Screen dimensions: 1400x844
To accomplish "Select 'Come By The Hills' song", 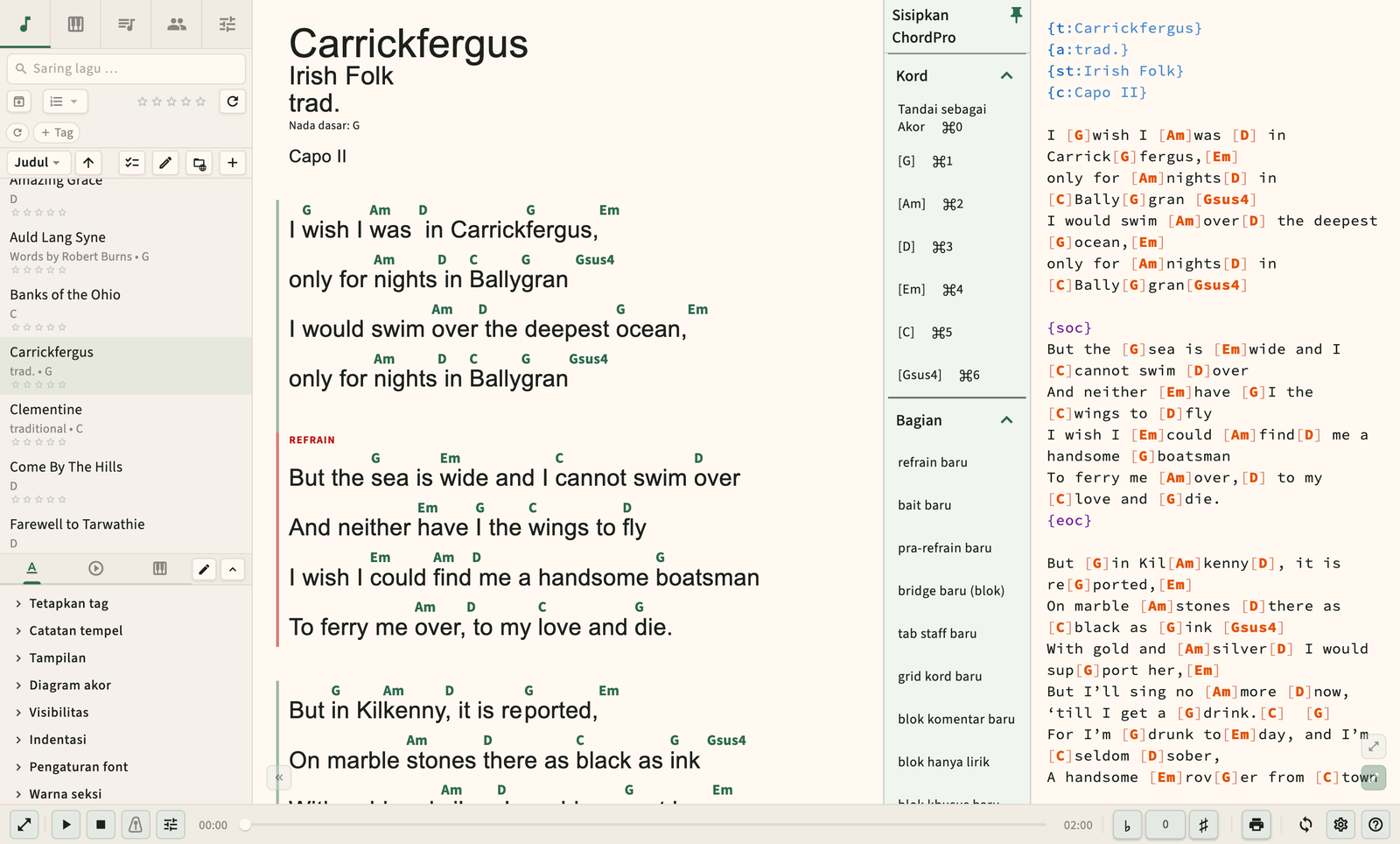I will [126, 481].
